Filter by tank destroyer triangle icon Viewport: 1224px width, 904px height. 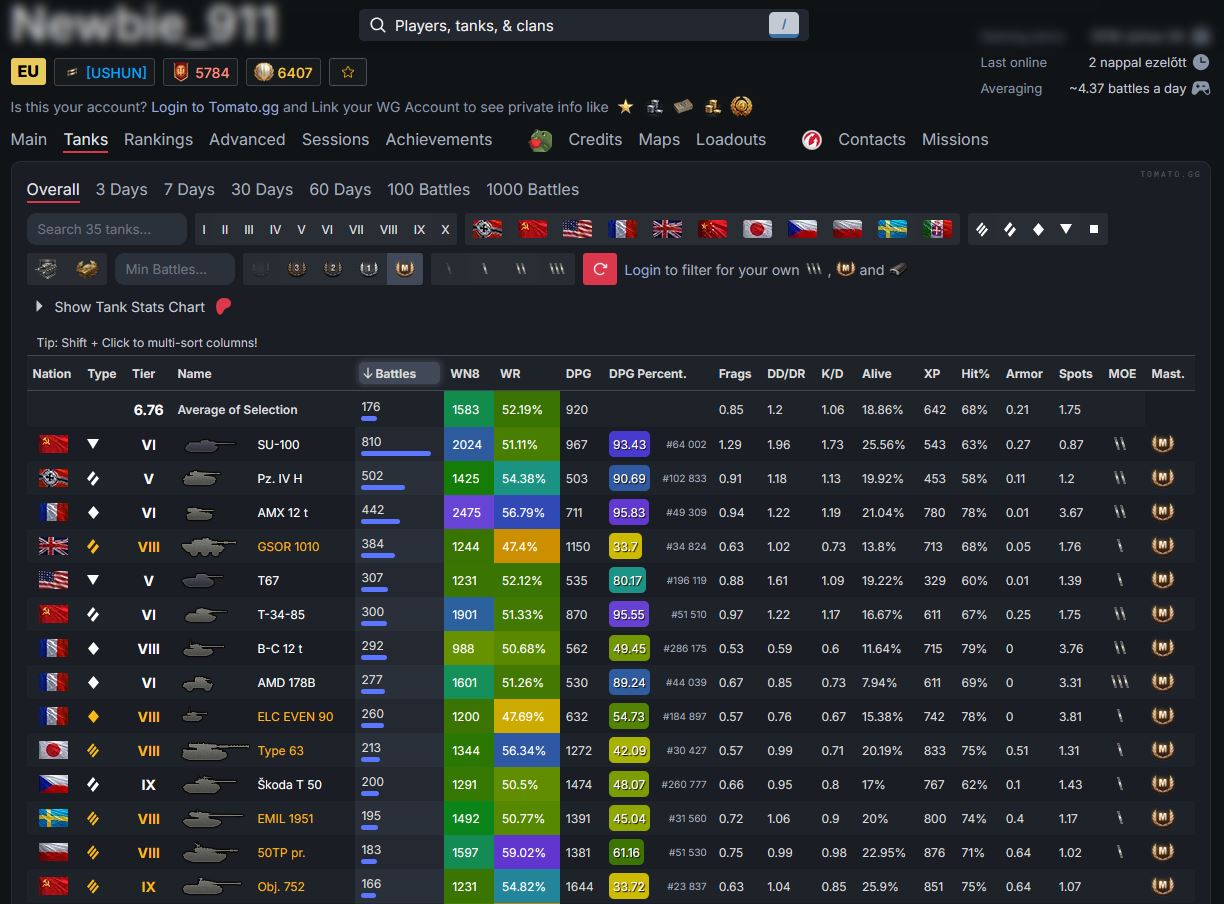tap(1066, 229)
